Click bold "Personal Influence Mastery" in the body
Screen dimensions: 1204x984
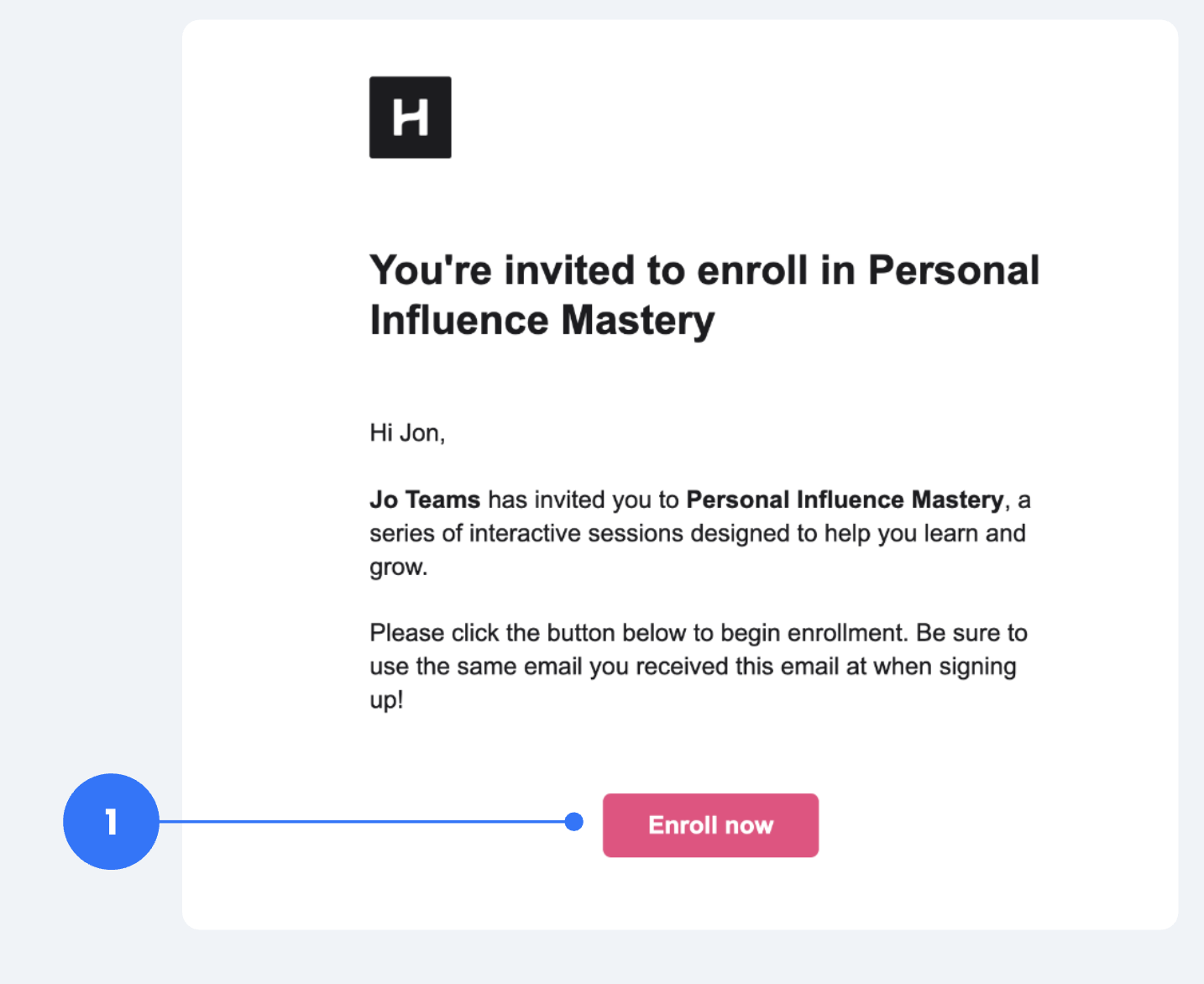pyautogui.click(x=844, y=500)
